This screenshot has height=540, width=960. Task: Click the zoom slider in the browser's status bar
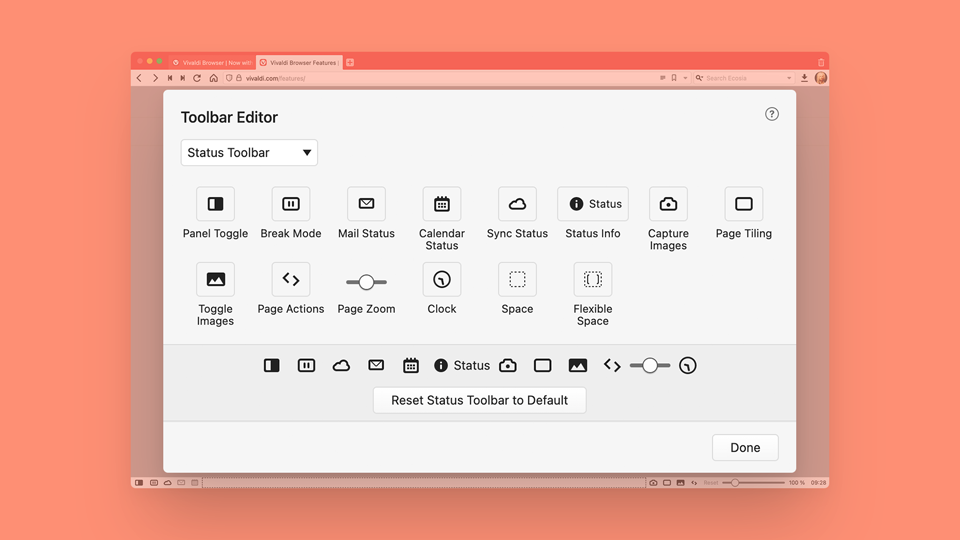pos(753,483)
